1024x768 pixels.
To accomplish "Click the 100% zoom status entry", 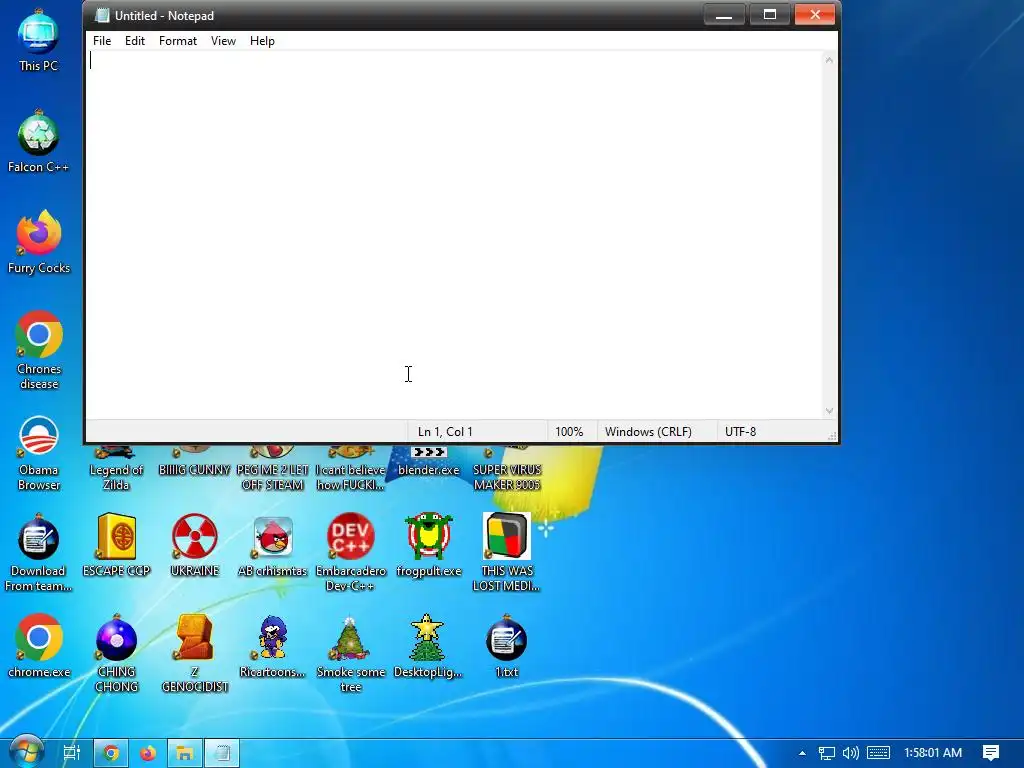I will click(x=569, y=432).
